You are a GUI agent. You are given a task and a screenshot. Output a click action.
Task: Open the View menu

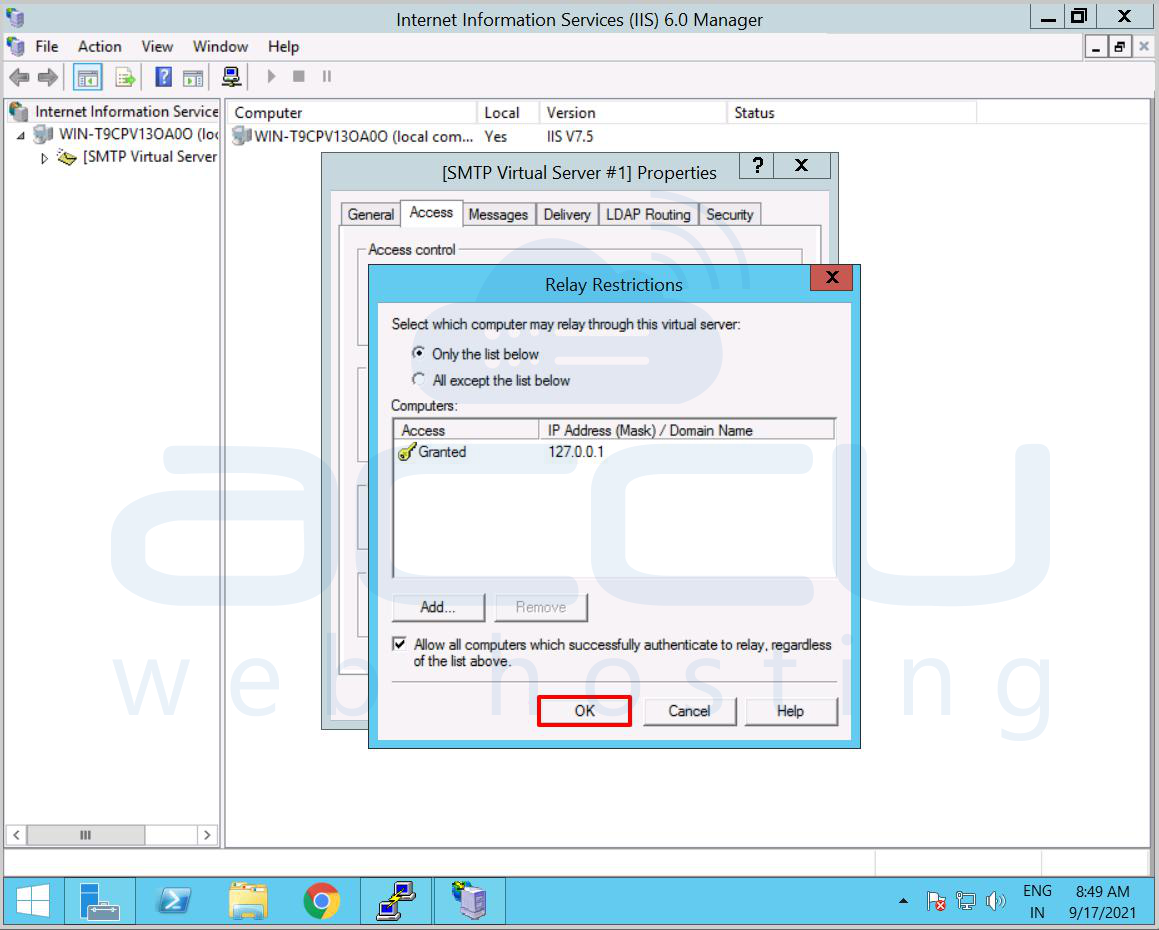[x=157, y=47]
